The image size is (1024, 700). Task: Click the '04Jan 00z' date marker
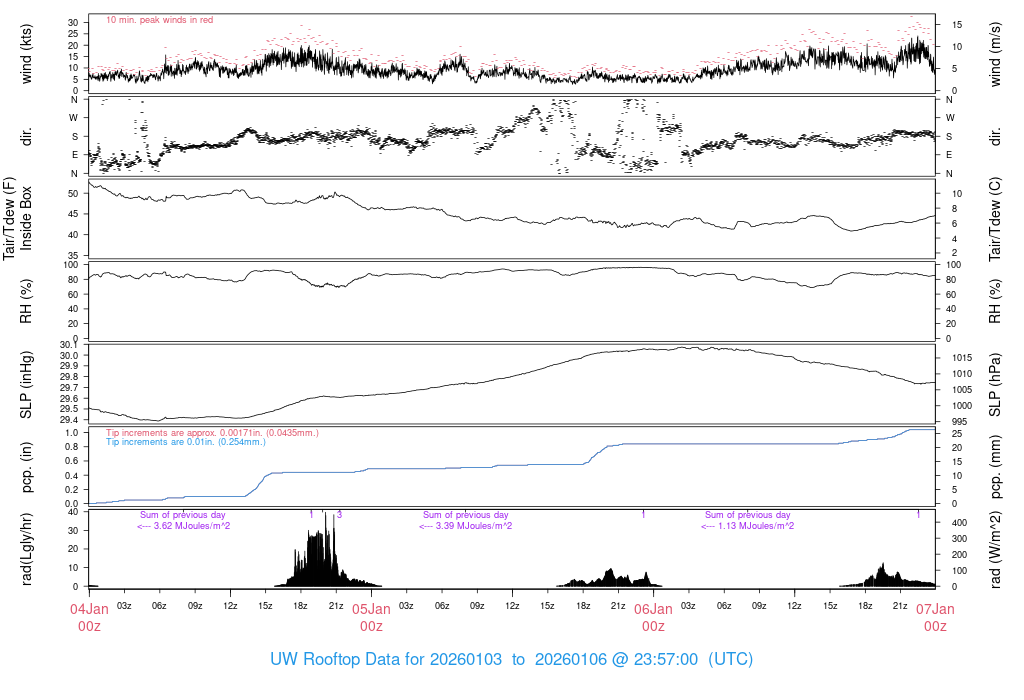(x=89, y=618)
